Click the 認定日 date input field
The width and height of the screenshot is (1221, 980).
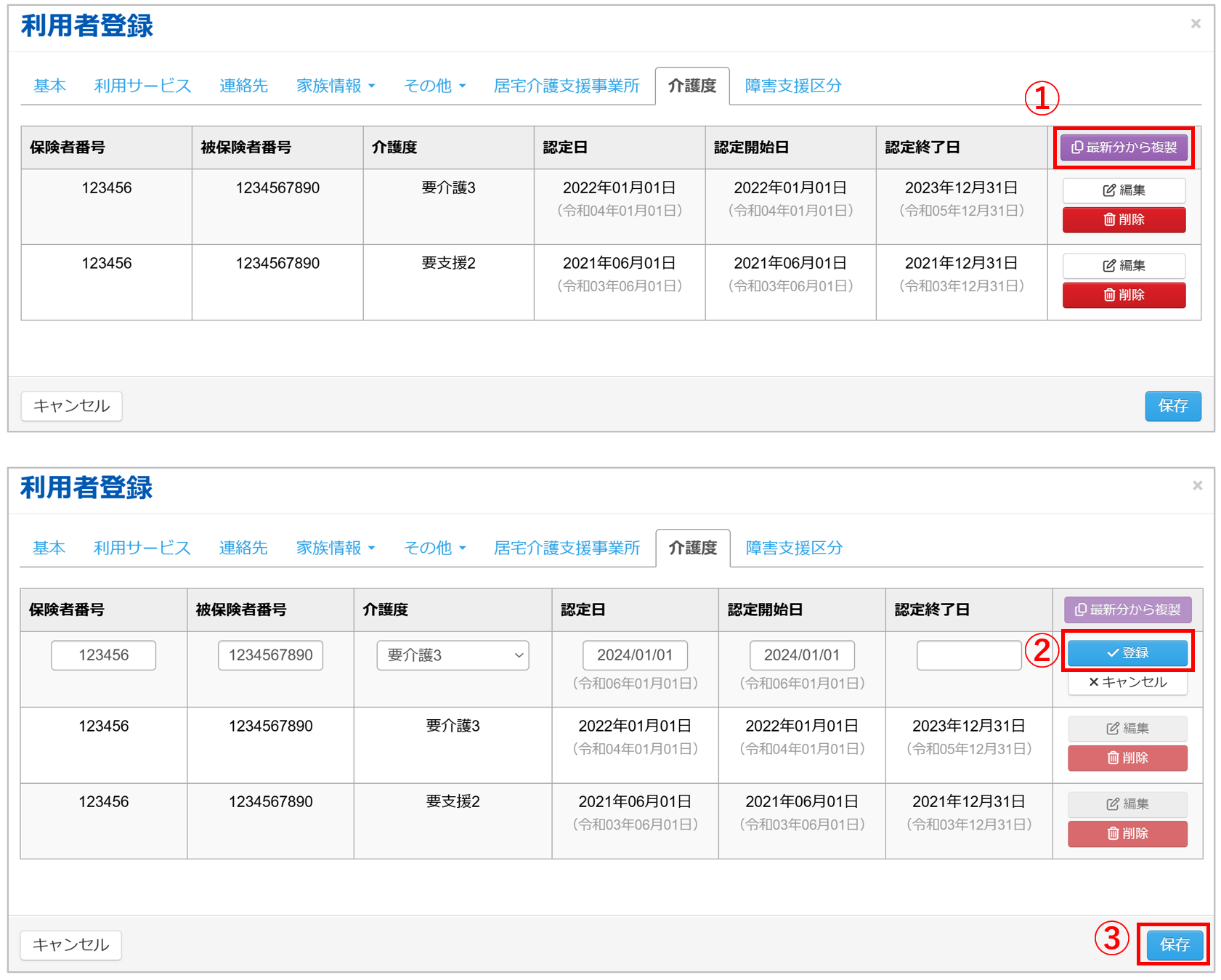634,655
